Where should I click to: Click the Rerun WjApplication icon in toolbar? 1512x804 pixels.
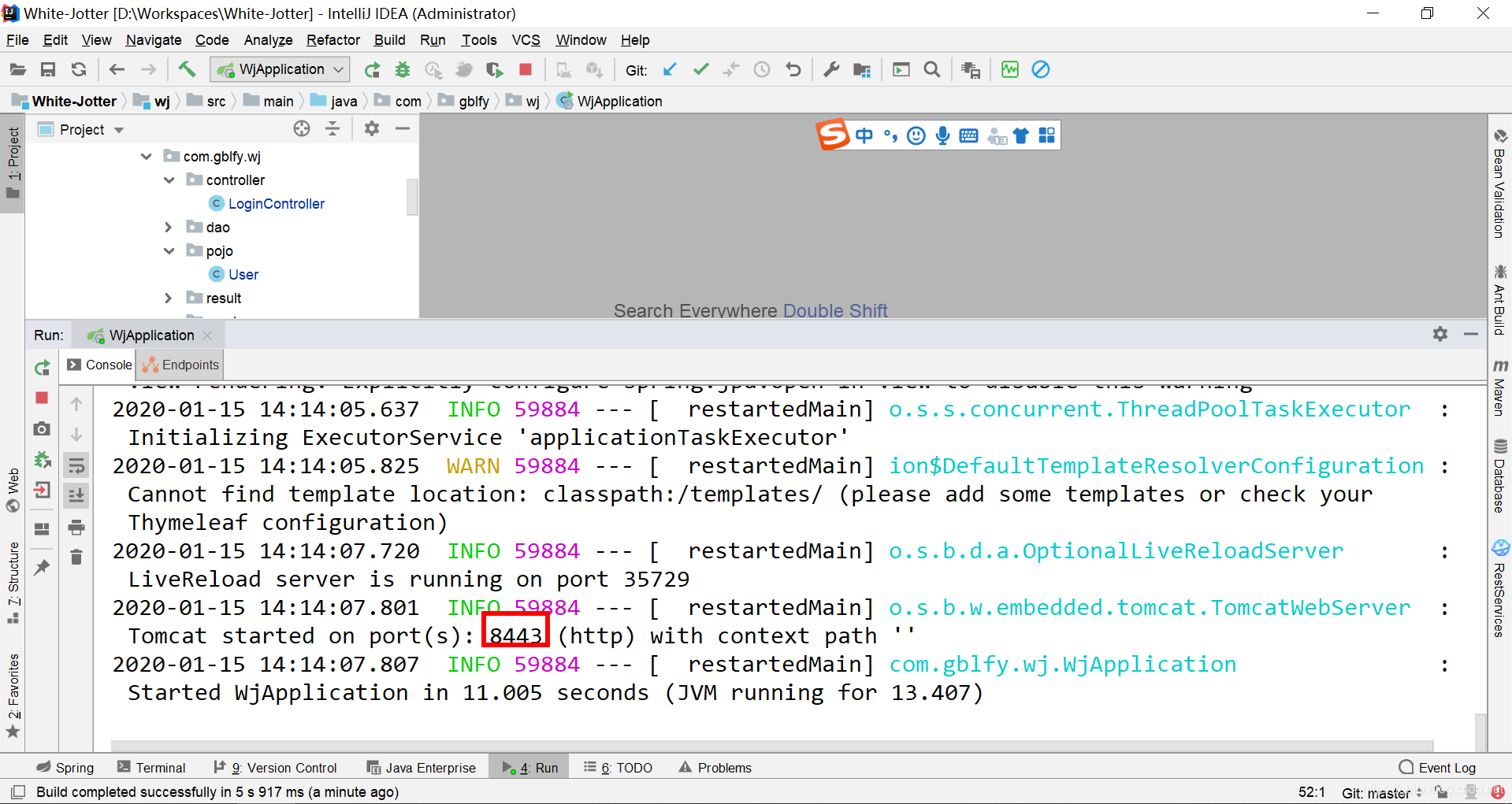(x=372, y=70)
